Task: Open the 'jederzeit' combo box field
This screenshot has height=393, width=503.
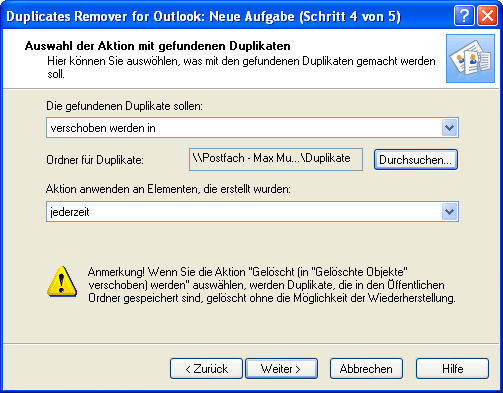Action: click(x=252, y=212)
